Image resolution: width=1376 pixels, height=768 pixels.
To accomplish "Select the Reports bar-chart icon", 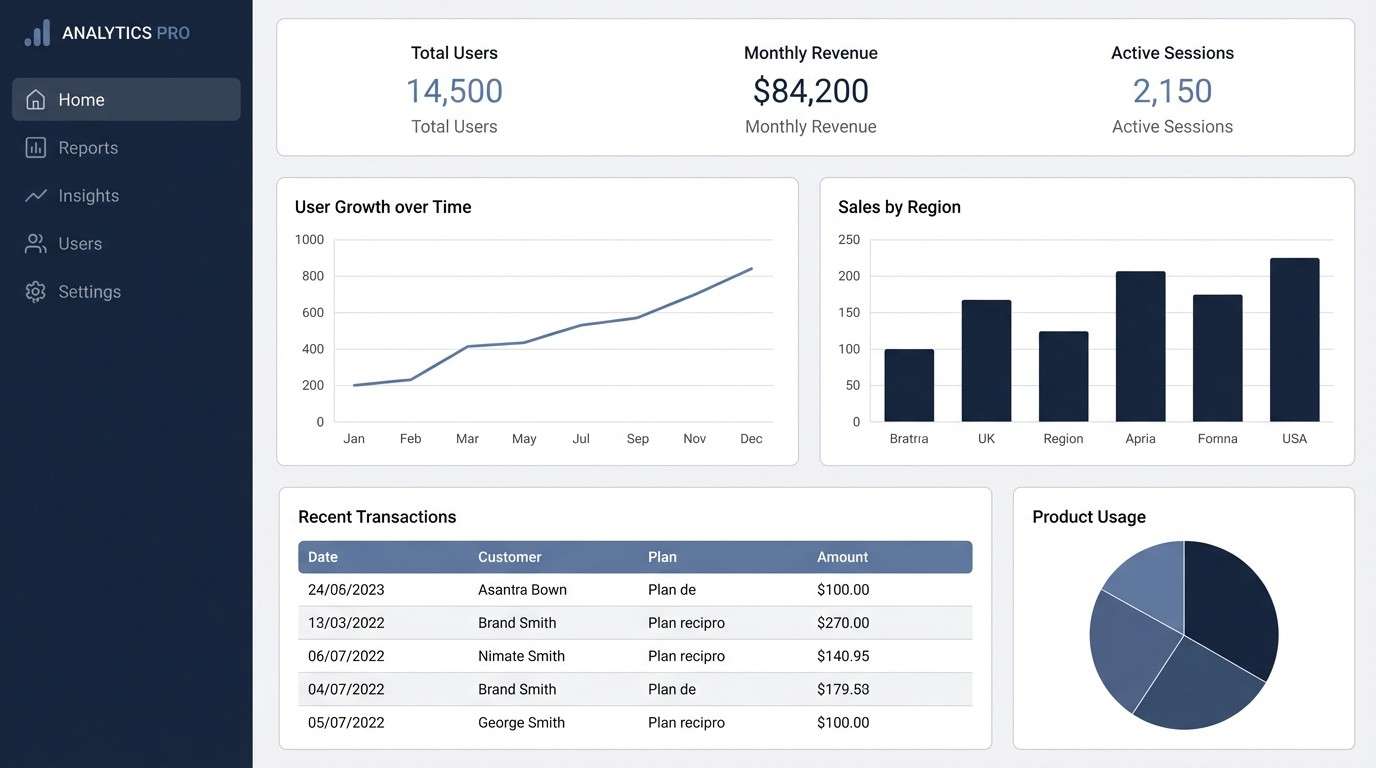I will (x=35, y=147).
